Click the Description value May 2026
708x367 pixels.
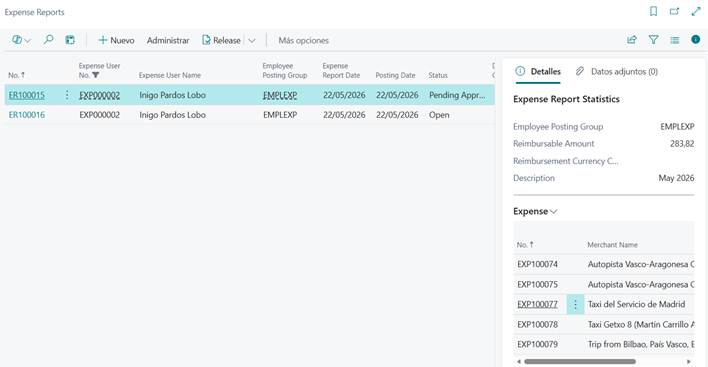(x=676, y=178)
